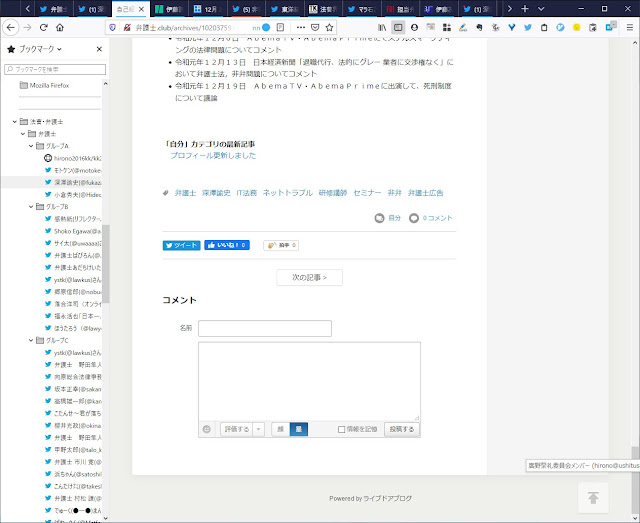Click the 次の記事 button
This screenshot has width=640, height=523.
(309, 278)
